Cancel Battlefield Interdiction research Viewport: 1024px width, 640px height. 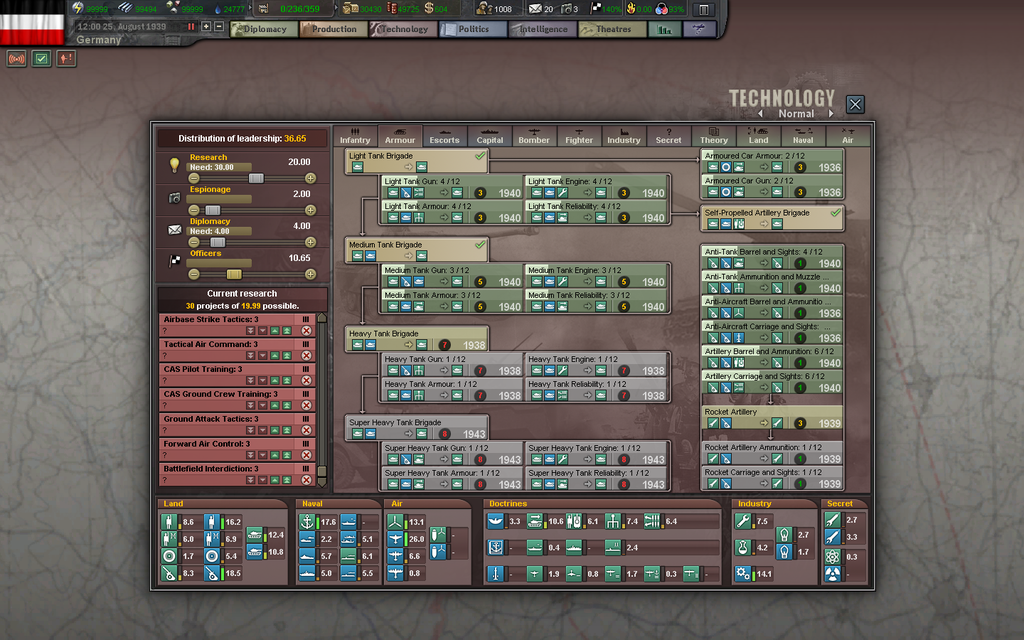pyautogui.click(x=306, y=480)
